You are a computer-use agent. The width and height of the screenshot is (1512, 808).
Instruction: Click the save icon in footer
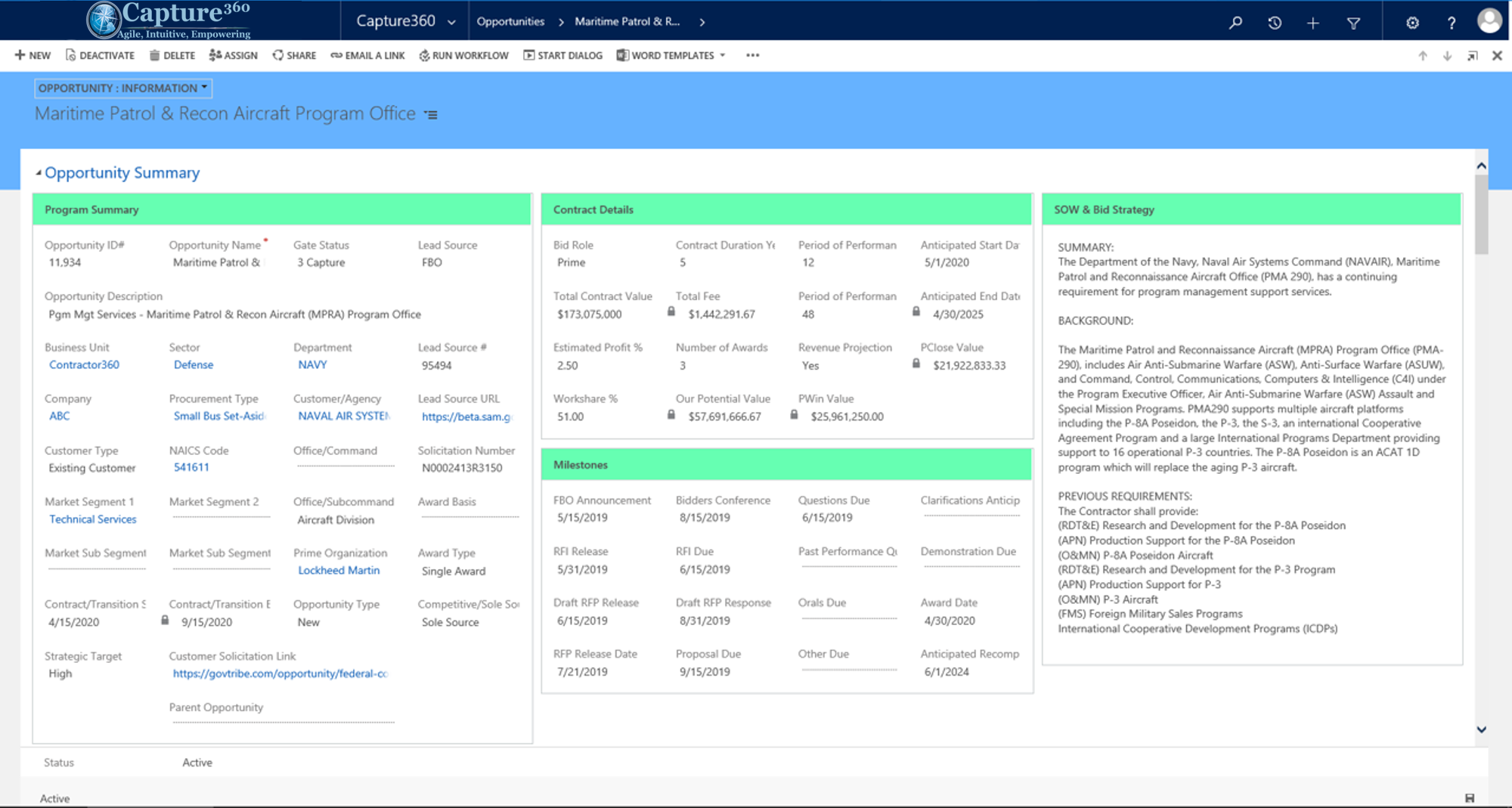[1470, 798]
